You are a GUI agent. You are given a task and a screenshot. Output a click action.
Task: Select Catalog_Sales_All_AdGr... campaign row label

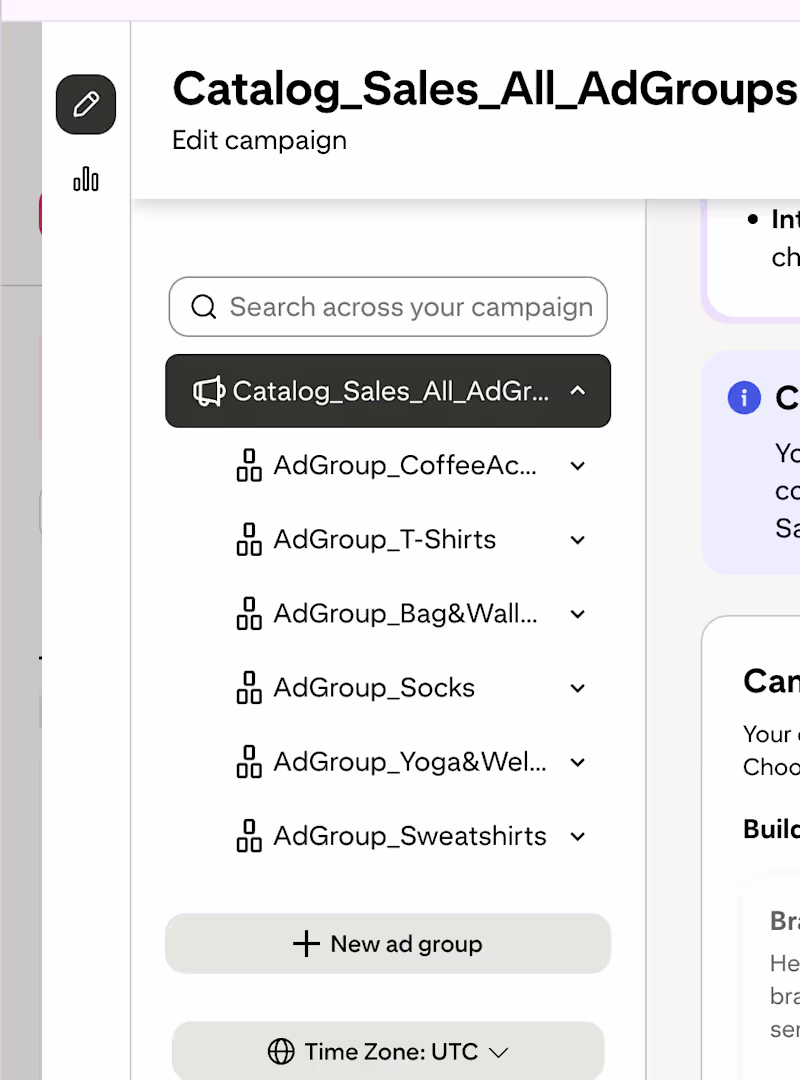point(391,391)
